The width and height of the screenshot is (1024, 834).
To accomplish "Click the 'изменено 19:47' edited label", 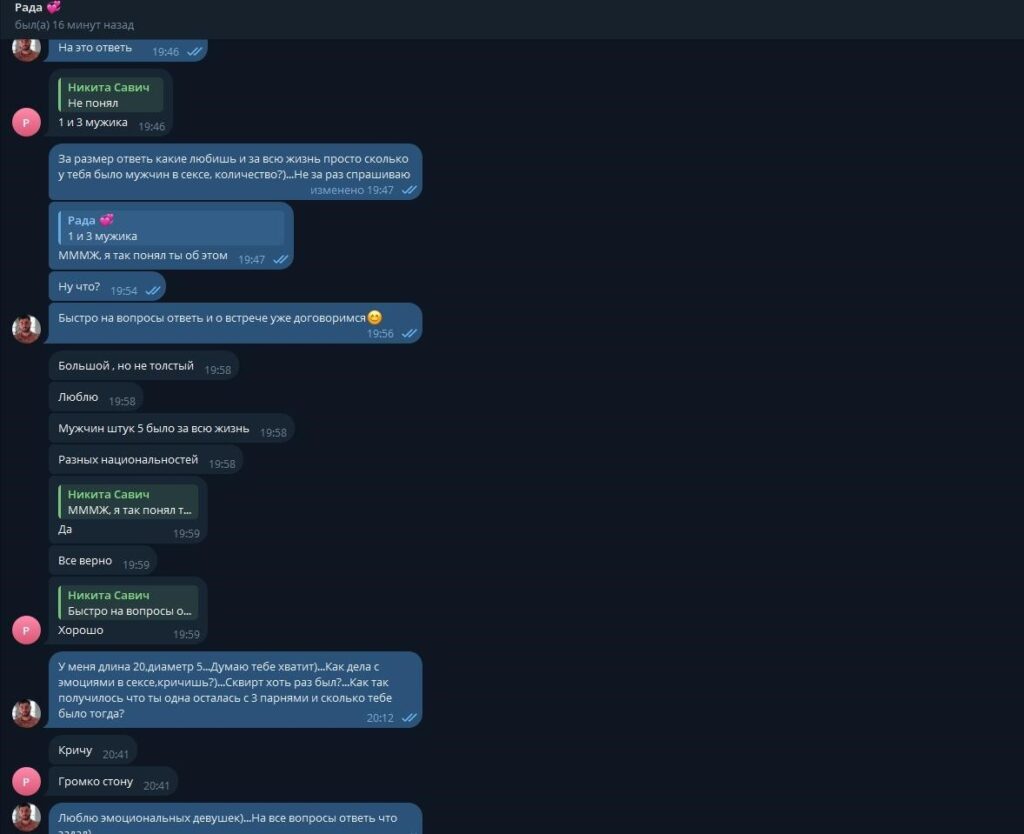I will click(x=351, y=190).
